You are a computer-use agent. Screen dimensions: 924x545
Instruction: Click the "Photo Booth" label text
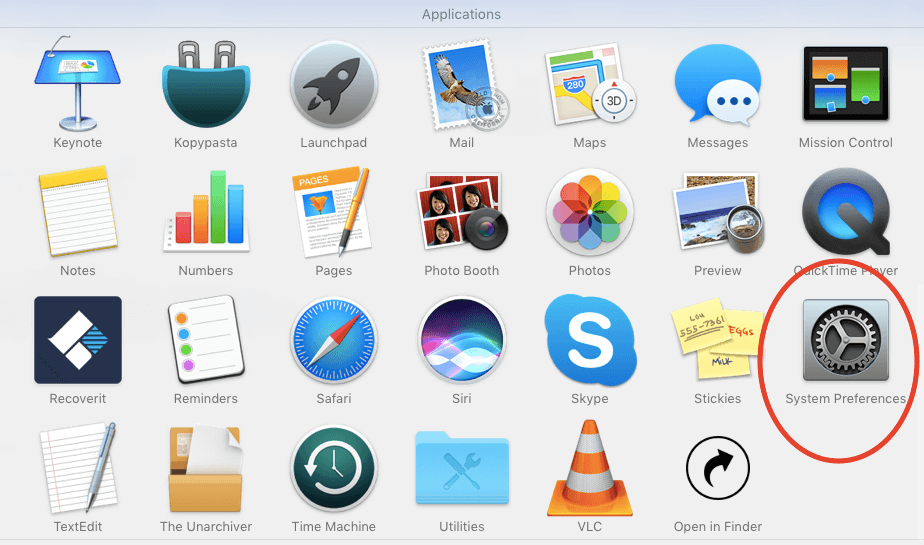pos(462,270)
